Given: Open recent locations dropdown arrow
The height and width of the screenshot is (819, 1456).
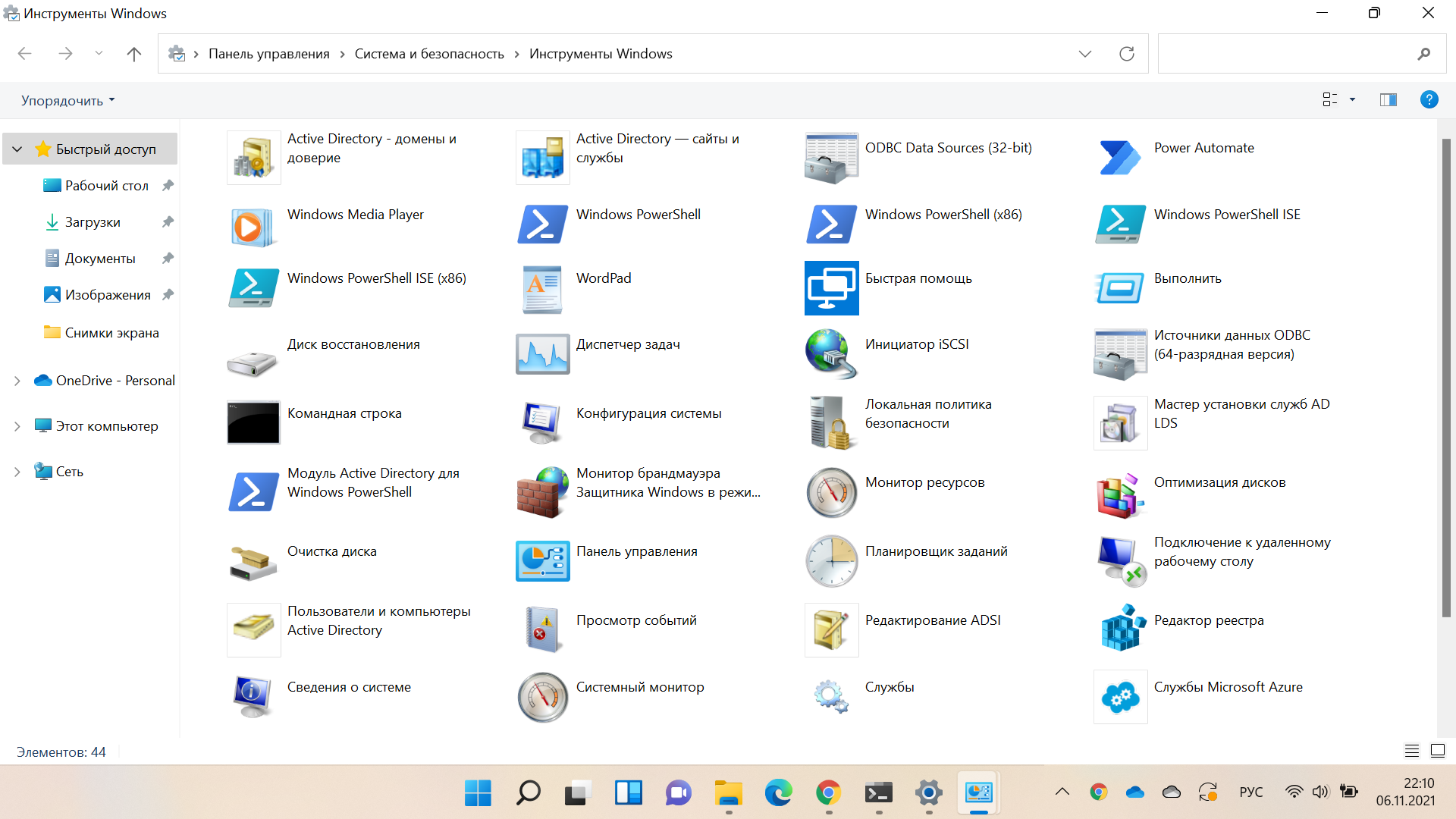Looking at the screenshot, I should tap(99, 53).
